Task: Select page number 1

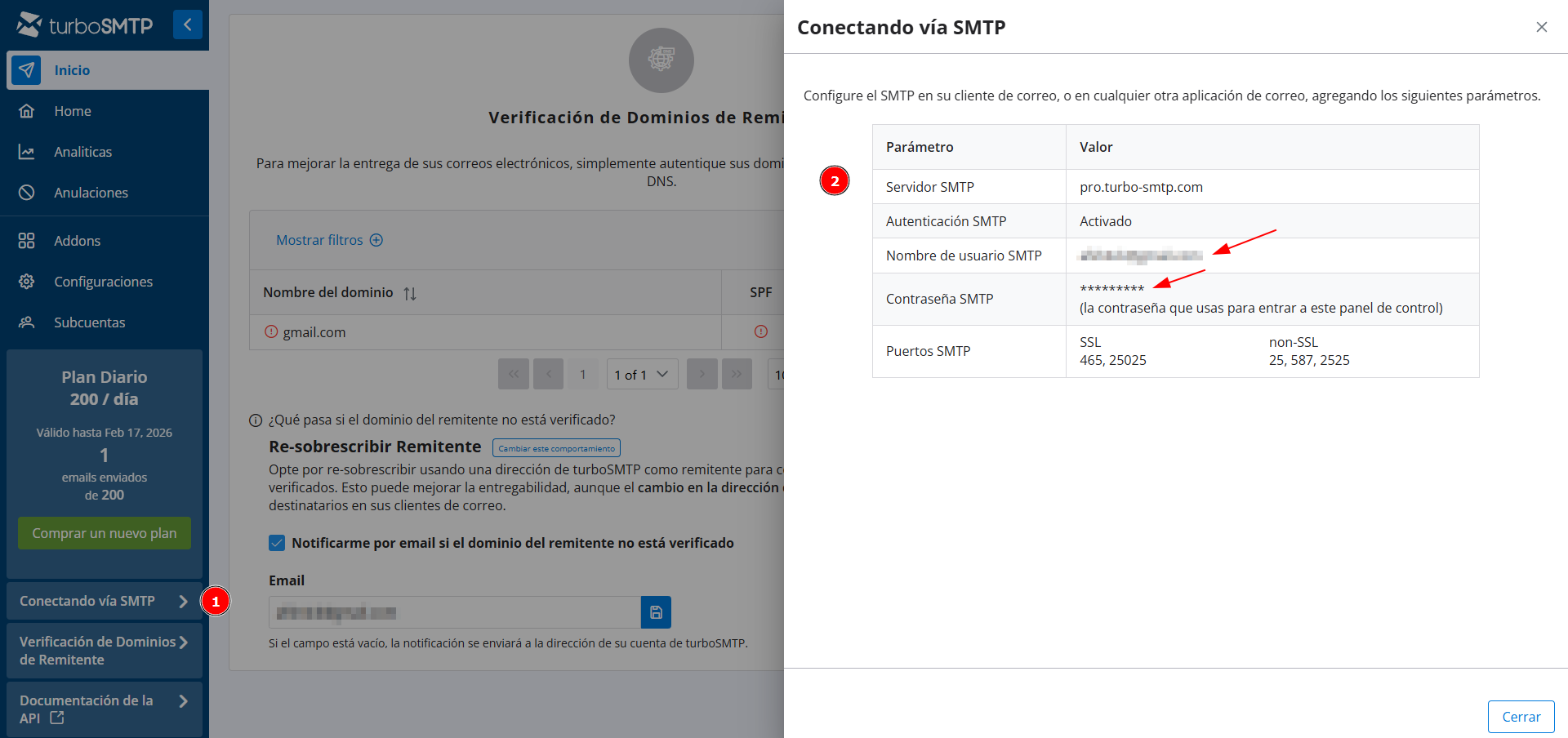Action: tap(582, 374)
